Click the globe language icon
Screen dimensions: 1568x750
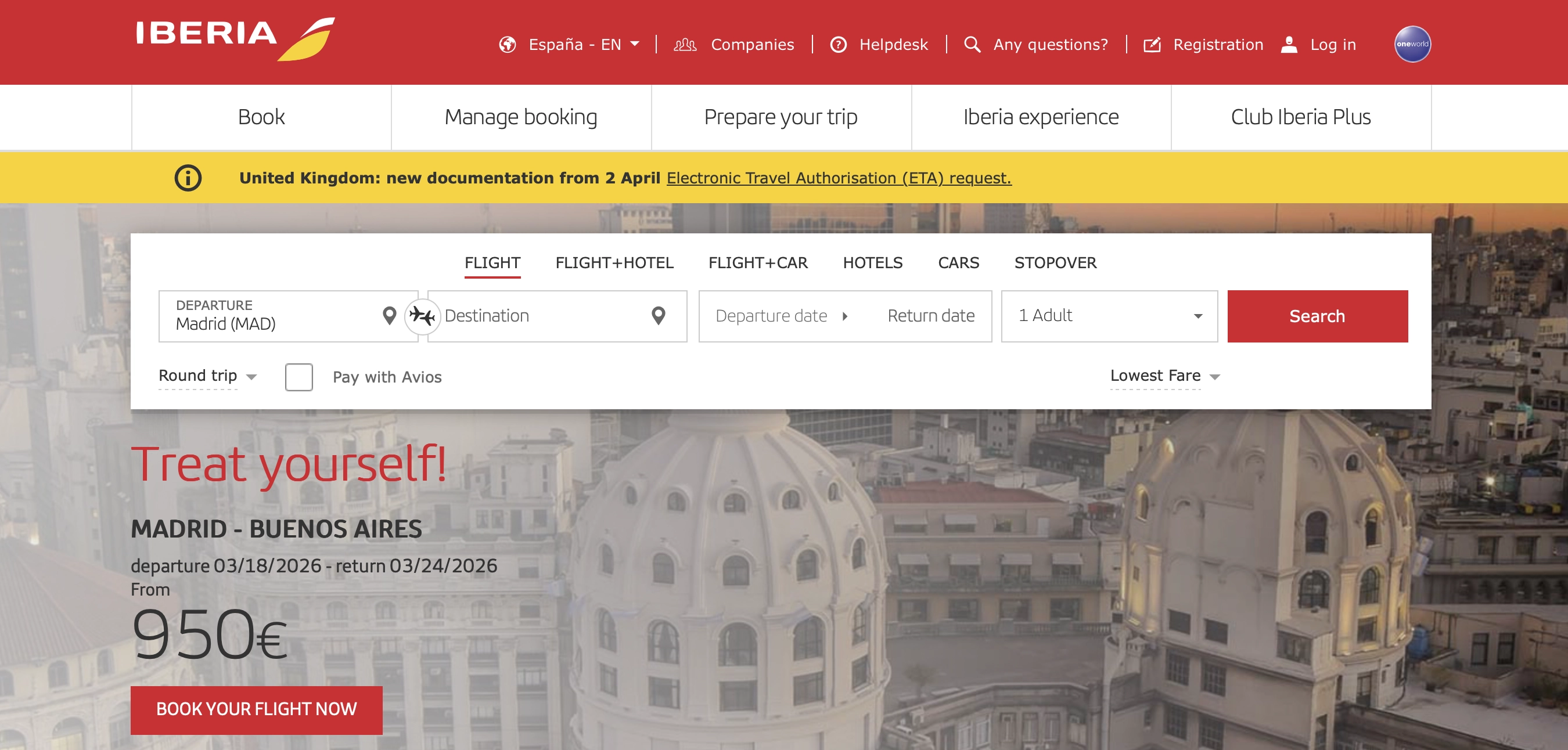point(507,45)
